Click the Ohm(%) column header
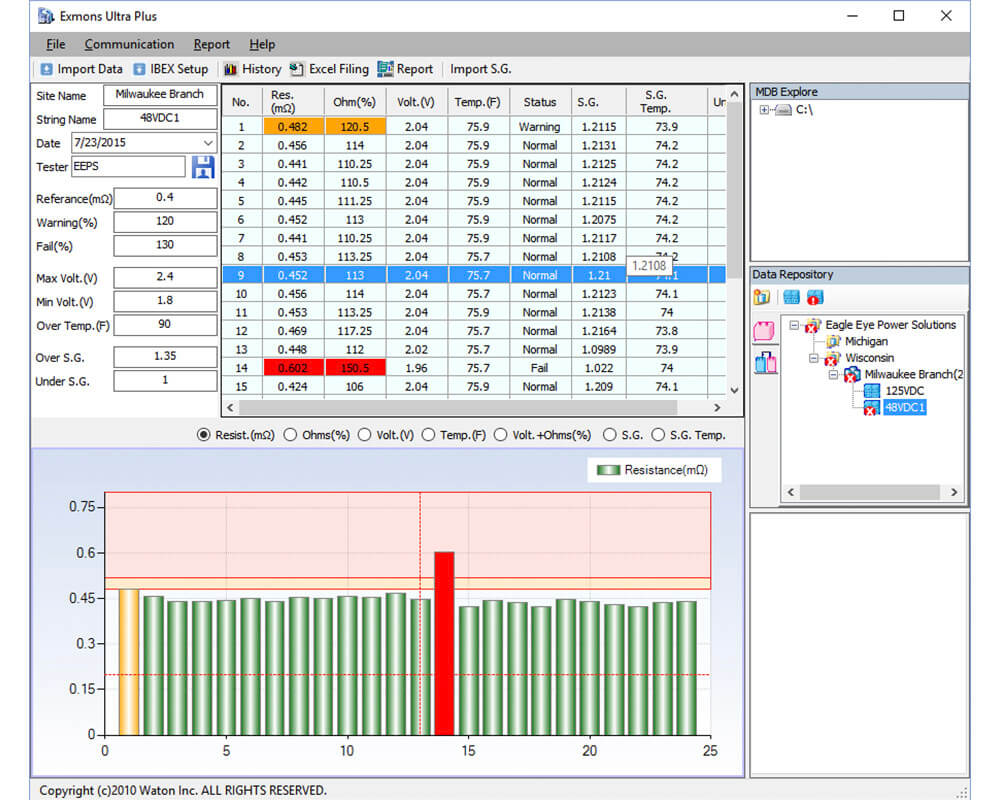The width and height of the screenshot is (1000, 800). point(355,101)
